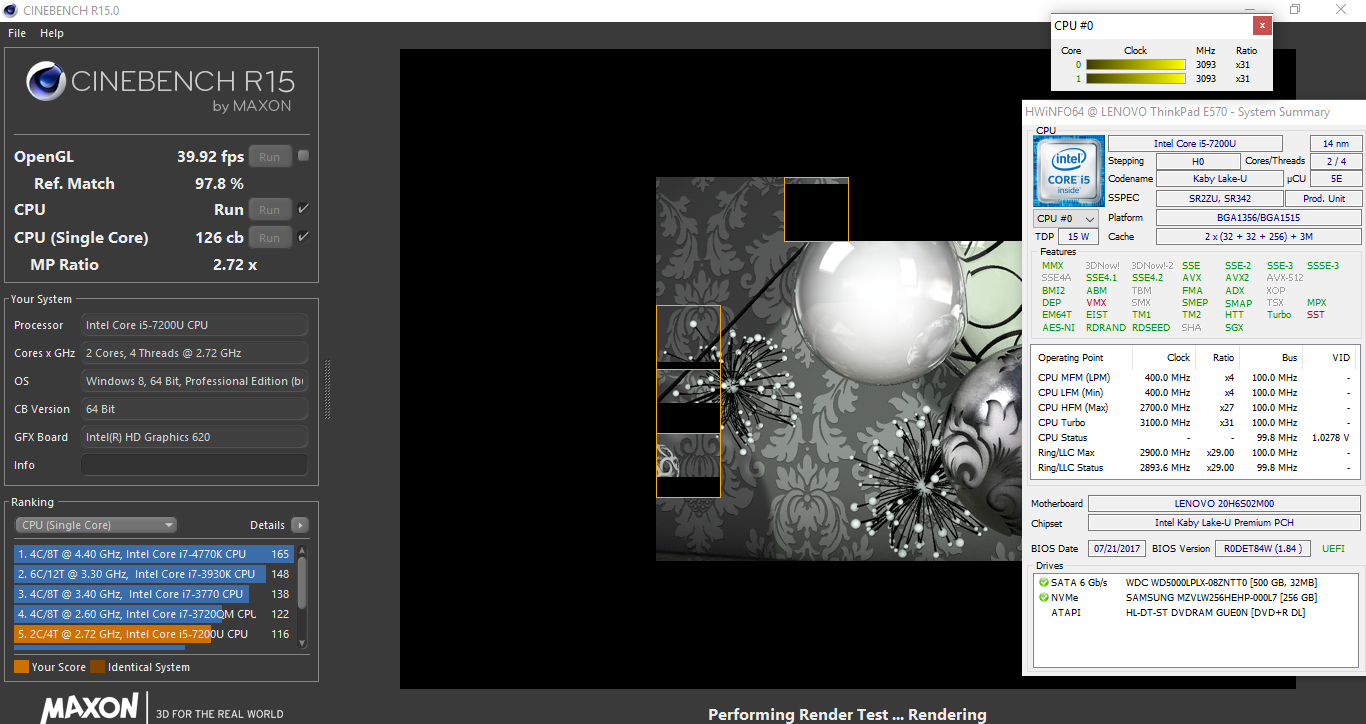Restore down the CINEBENCH window
1366x724 pixels.
click(x=1295, y=10)
